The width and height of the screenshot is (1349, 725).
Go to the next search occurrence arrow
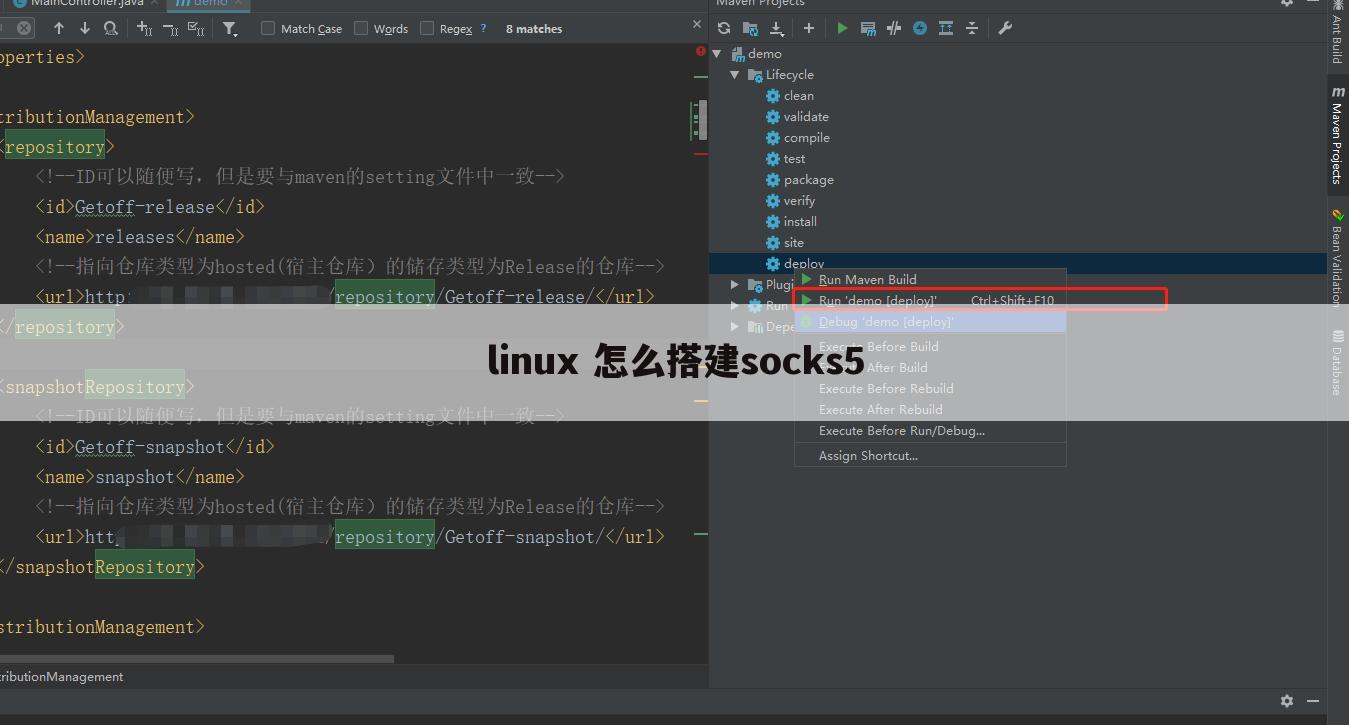click(x=84, y=28)
